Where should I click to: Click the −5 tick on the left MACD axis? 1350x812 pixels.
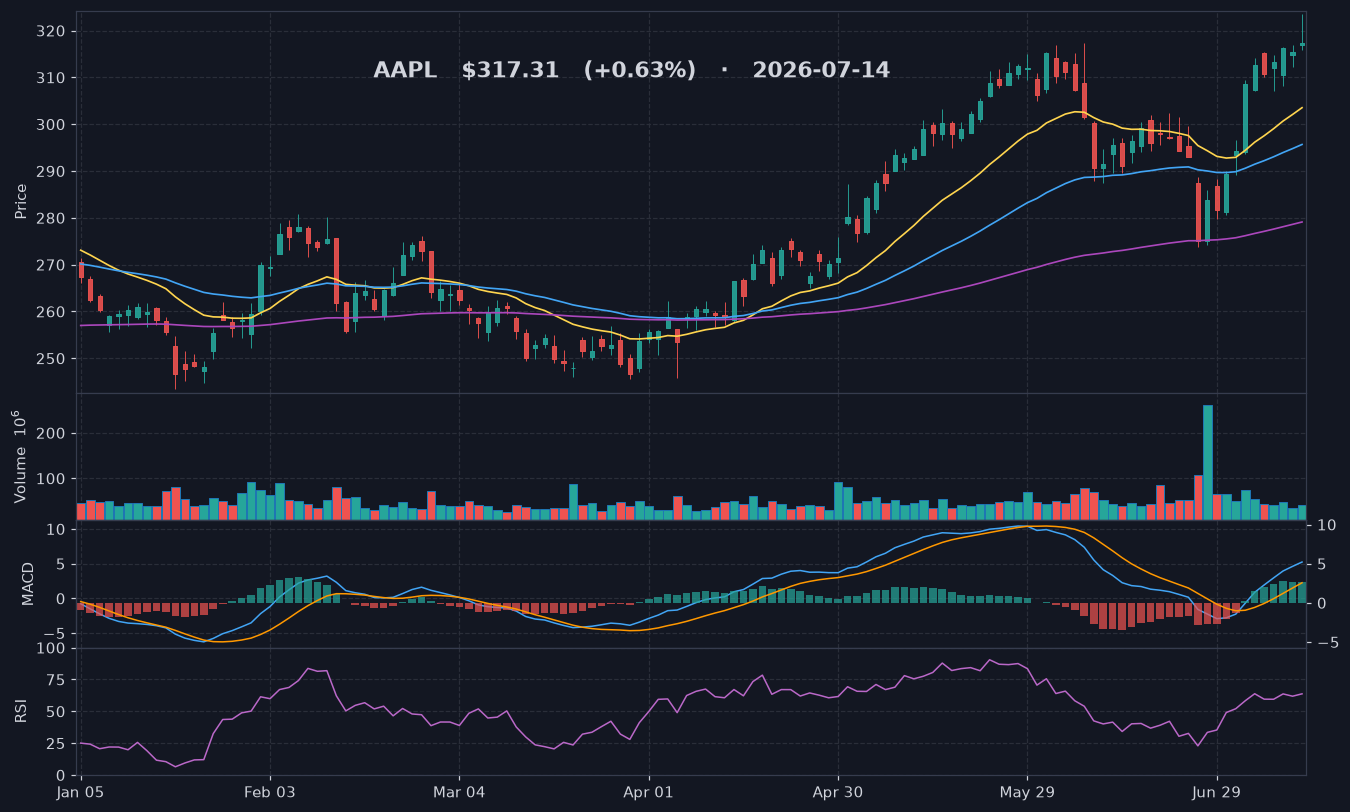pyautogui.click(x=55, y=634)
